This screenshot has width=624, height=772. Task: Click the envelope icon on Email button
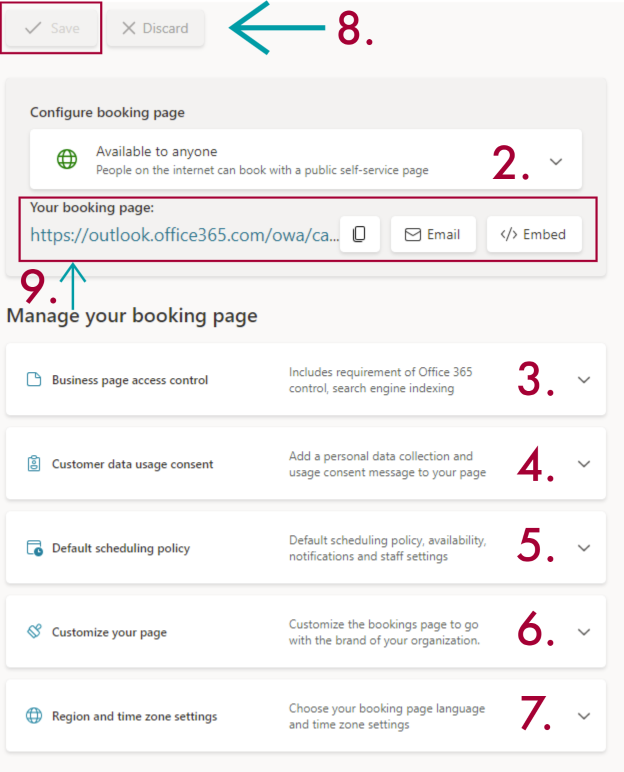tap(413, 235)
